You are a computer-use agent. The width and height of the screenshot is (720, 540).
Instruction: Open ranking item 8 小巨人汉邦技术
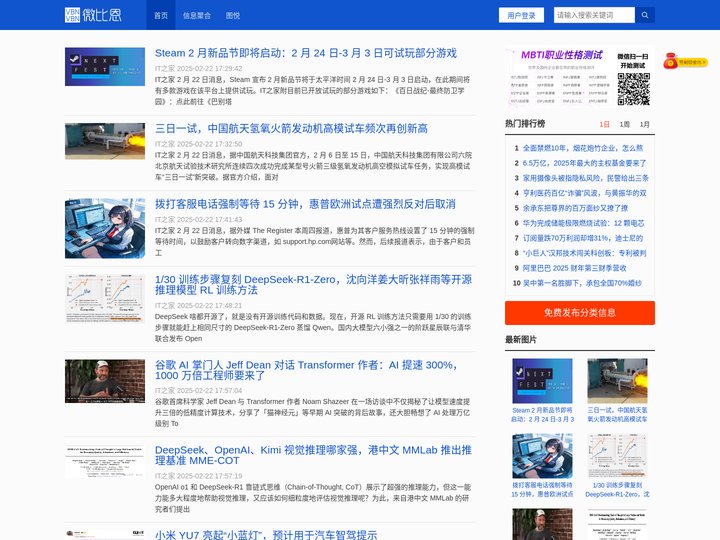[585, 253]
